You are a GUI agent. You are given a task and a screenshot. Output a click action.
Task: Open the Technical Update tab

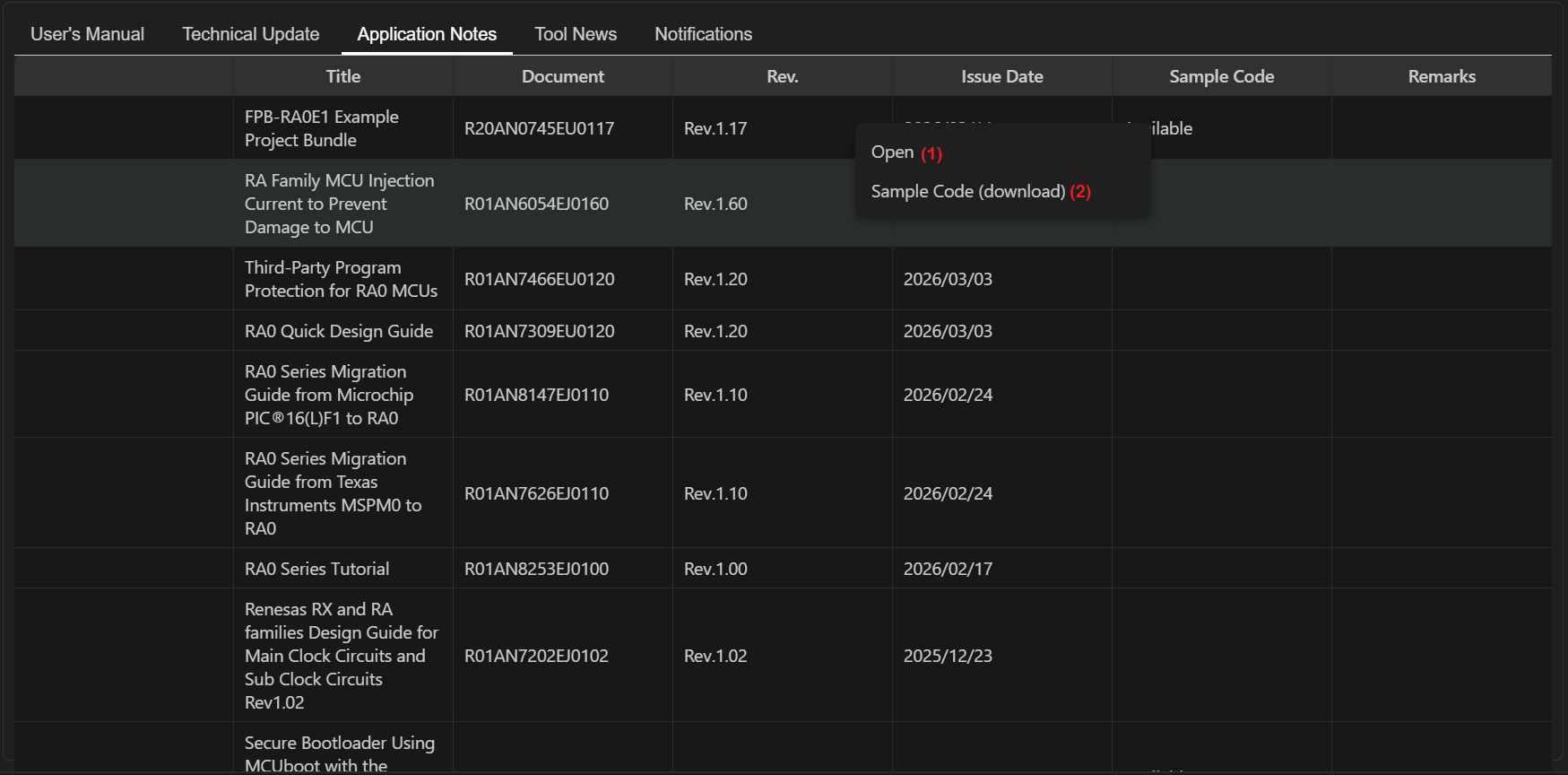(251, 34)
